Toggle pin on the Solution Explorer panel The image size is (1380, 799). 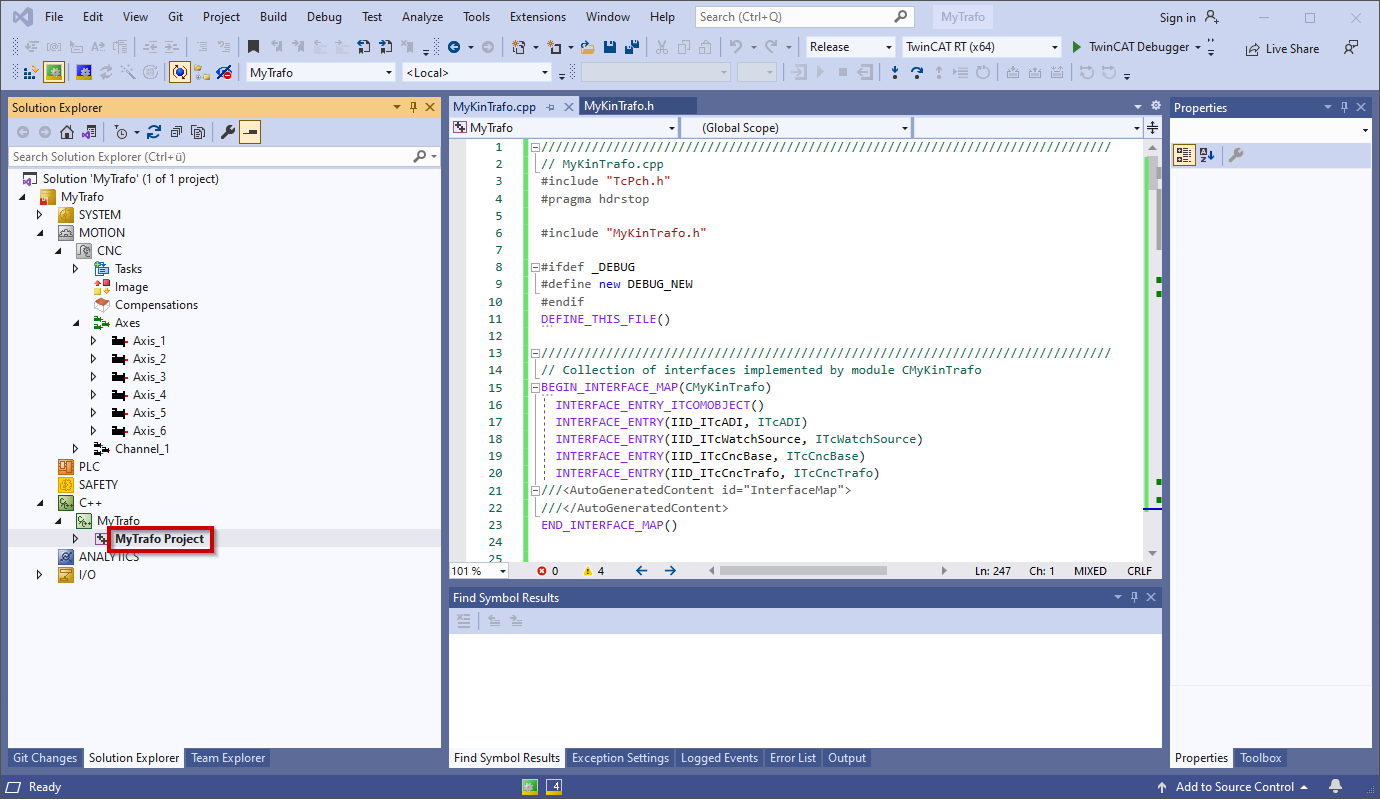(x=413, y=107)
